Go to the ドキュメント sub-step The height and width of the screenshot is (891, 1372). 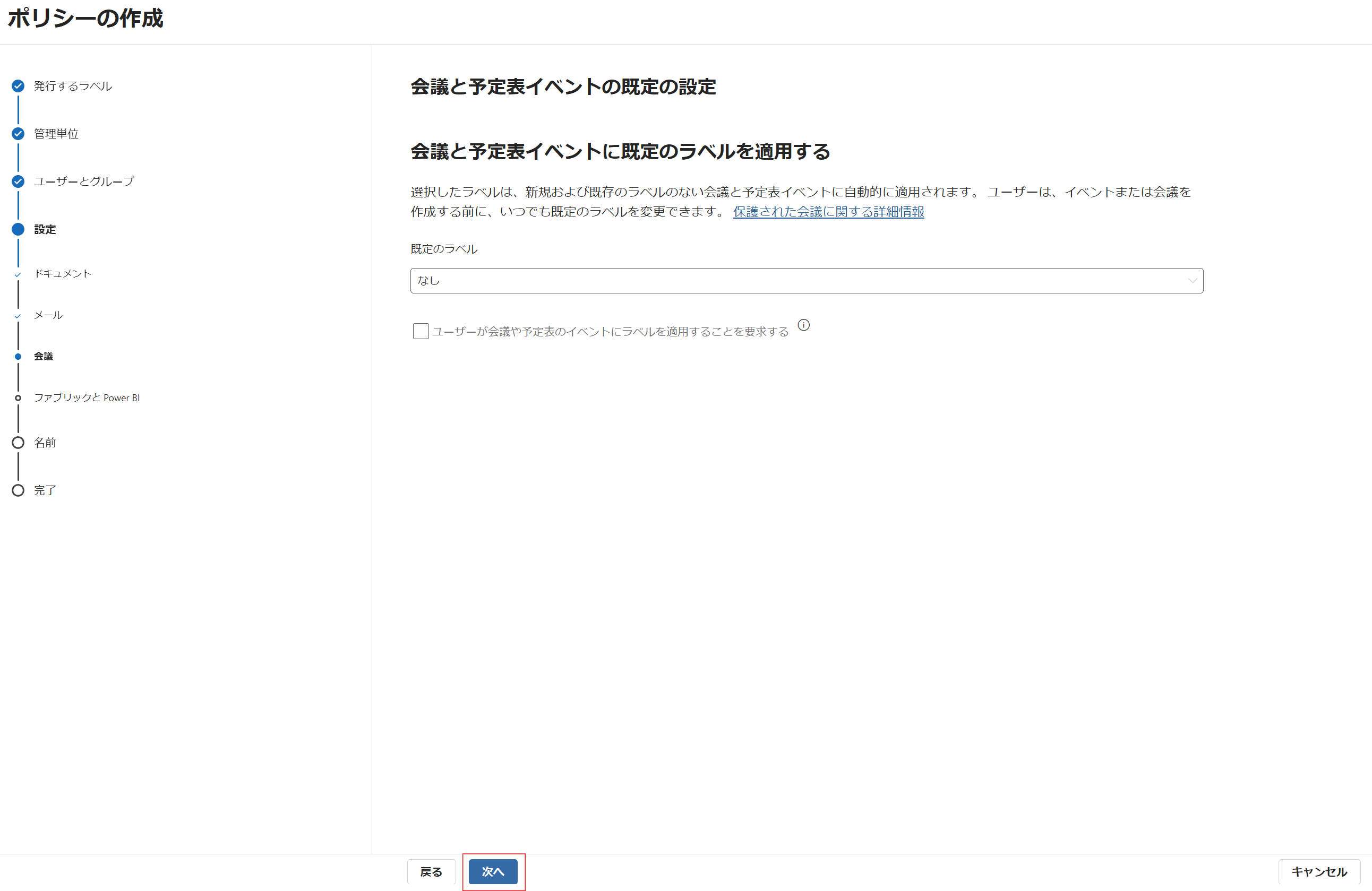[62, 274]
